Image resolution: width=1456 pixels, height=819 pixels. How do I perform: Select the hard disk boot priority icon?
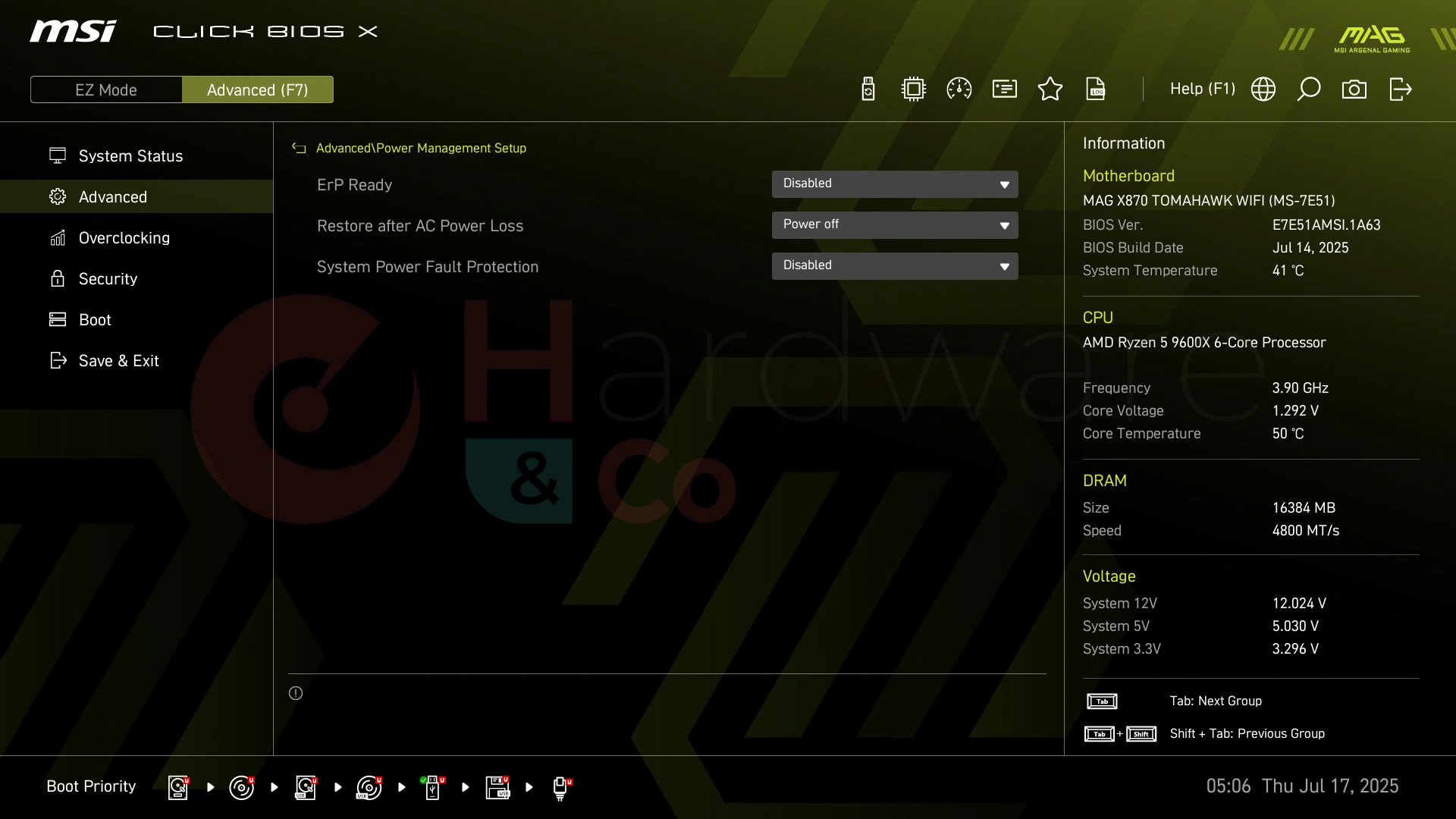click(x=178, y=787)
